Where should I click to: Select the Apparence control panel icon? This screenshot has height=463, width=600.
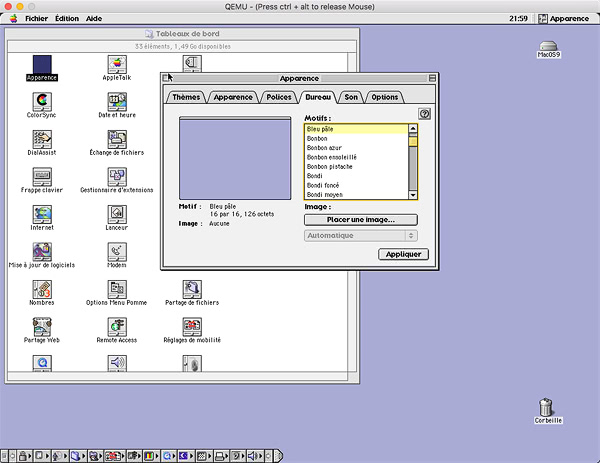(42, 68)
